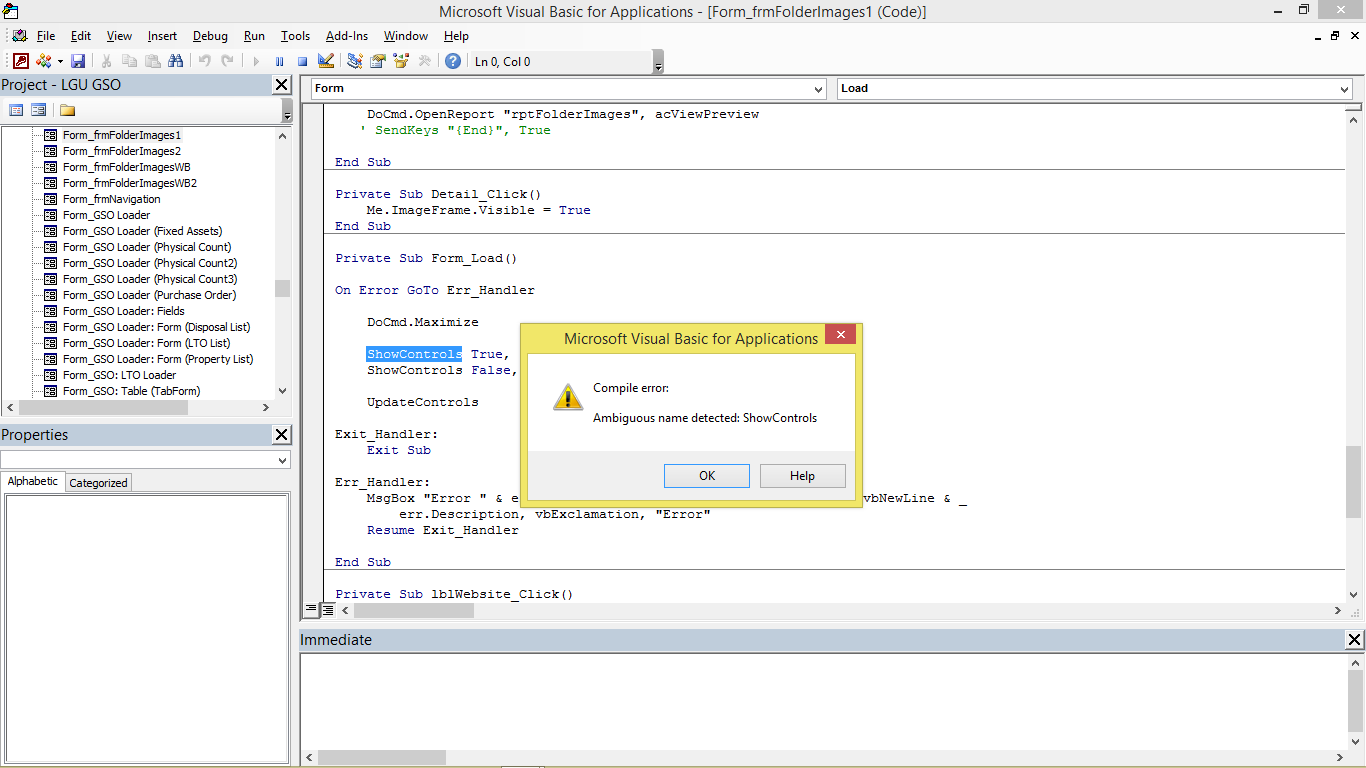1366x768 pixels.
Task: Click the Insert Module icon
Action: (x=43, y=61)
